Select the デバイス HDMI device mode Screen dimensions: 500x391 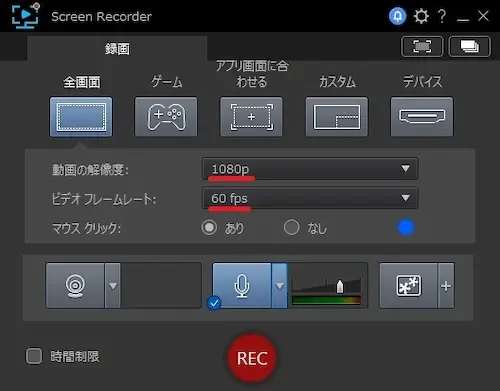422,117
